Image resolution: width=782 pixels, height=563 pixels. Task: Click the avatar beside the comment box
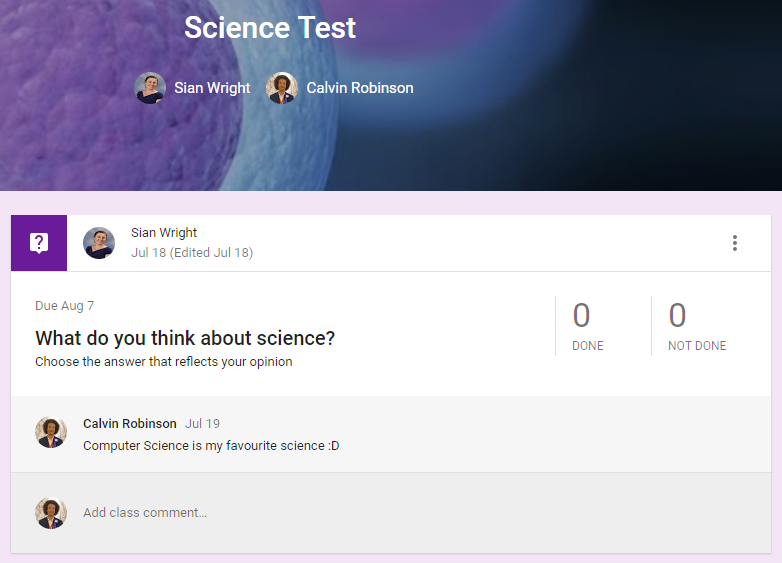point(51,513)
